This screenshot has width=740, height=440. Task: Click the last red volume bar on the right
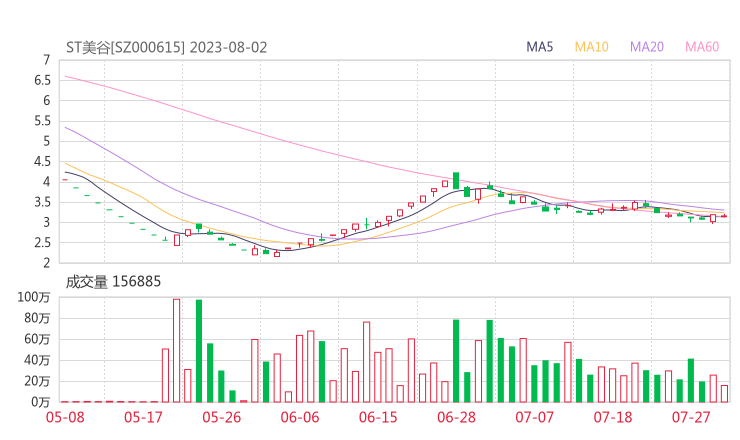[x=724, y=394]
